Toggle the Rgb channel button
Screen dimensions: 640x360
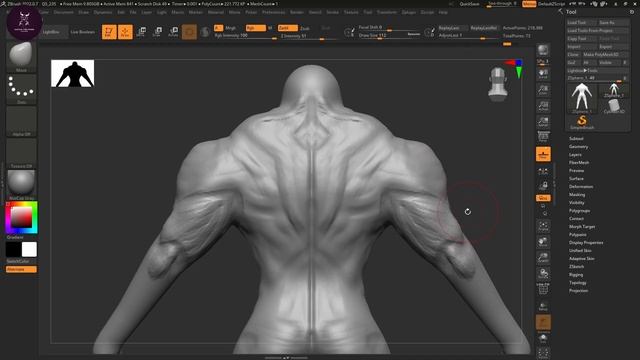click(256, 28)
